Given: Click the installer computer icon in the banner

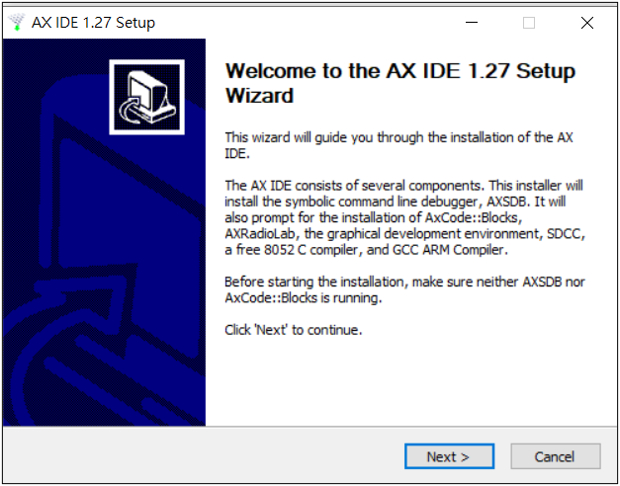Looking at the screenshot, I should click(x=147, y=97).
